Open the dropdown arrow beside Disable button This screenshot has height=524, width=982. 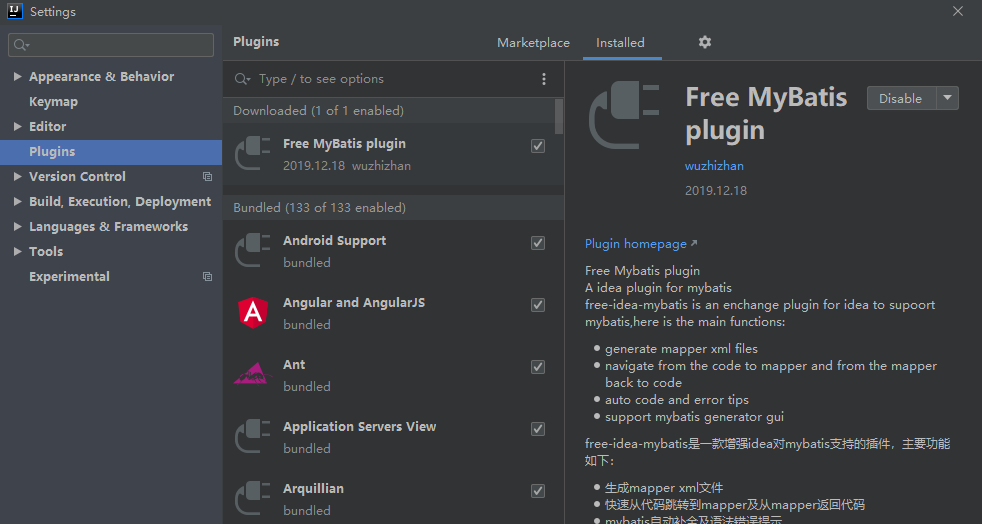[x=947, y=98]
